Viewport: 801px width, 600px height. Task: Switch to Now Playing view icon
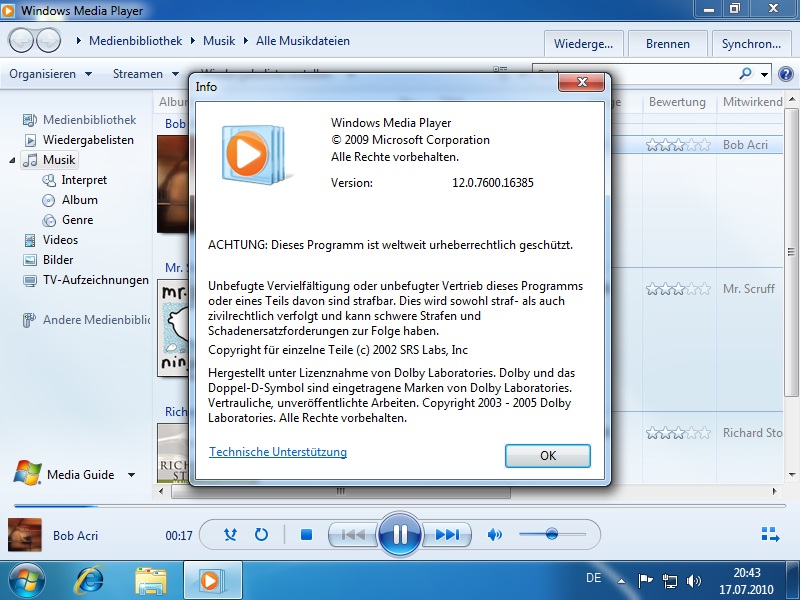tap(769, 535)
